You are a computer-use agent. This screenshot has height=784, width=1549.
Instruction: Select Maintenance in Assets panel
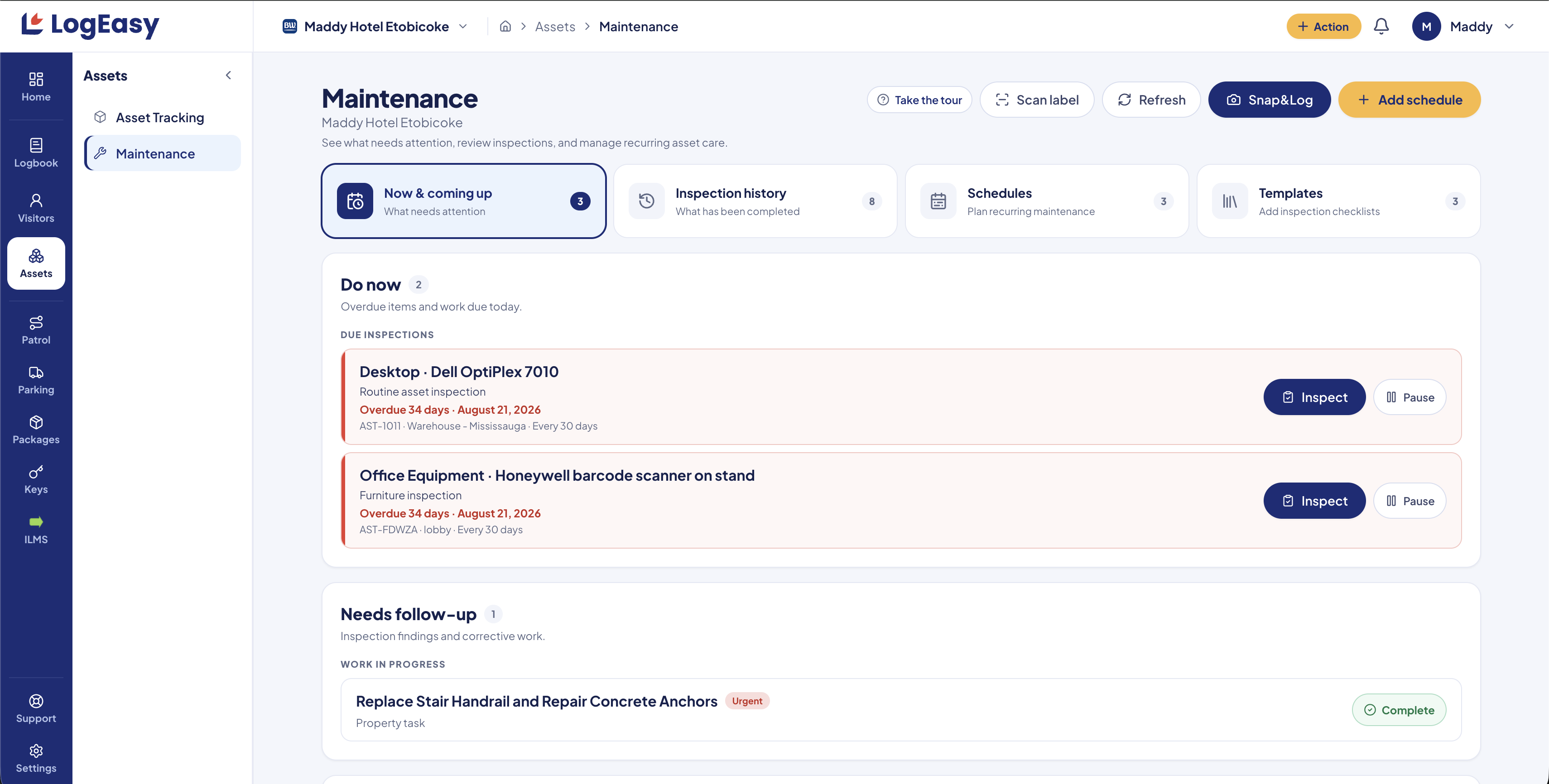162,153
